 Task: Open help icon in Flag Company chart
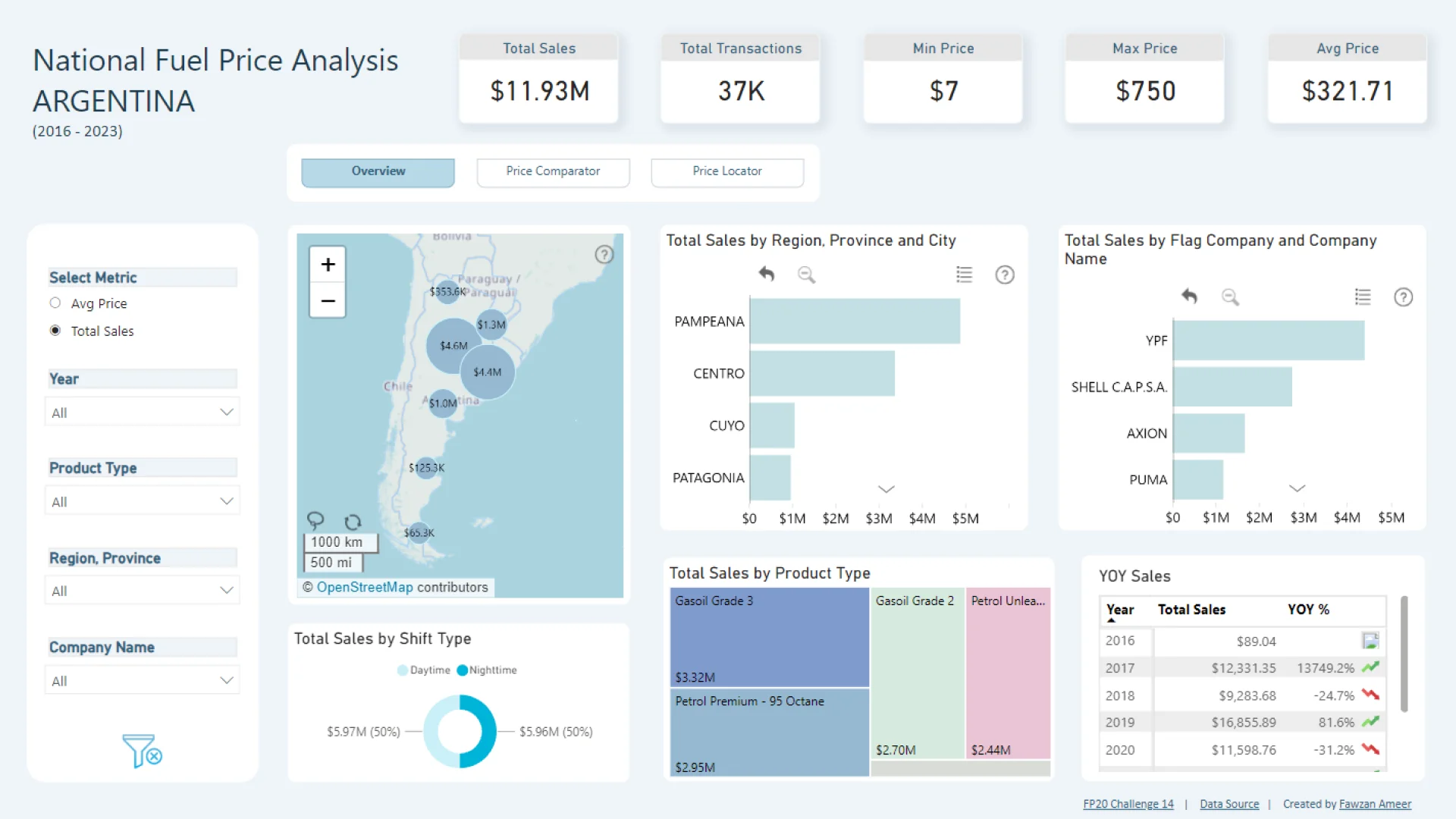[1404, 297]
